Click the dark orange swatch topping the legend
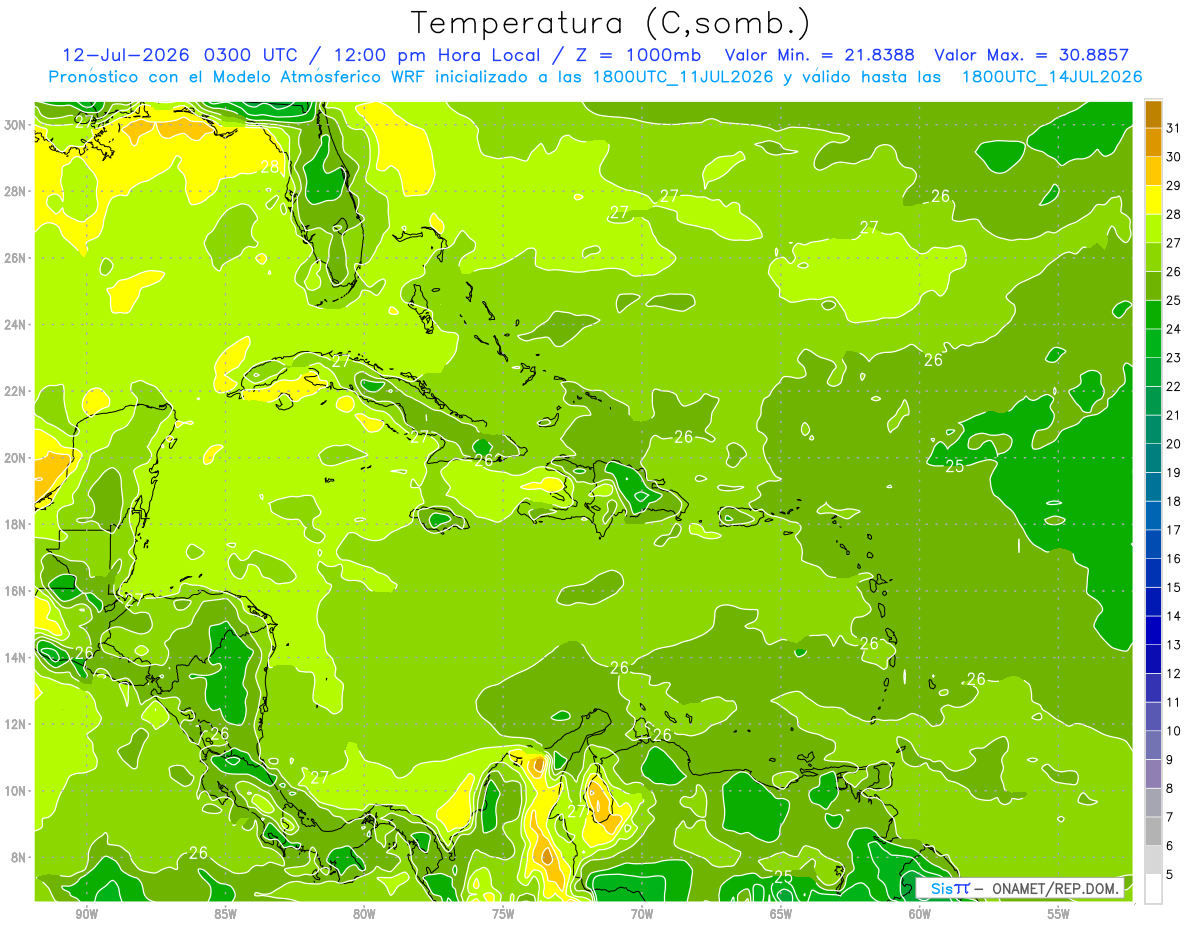1200x927 pixels. [1153, 114]
